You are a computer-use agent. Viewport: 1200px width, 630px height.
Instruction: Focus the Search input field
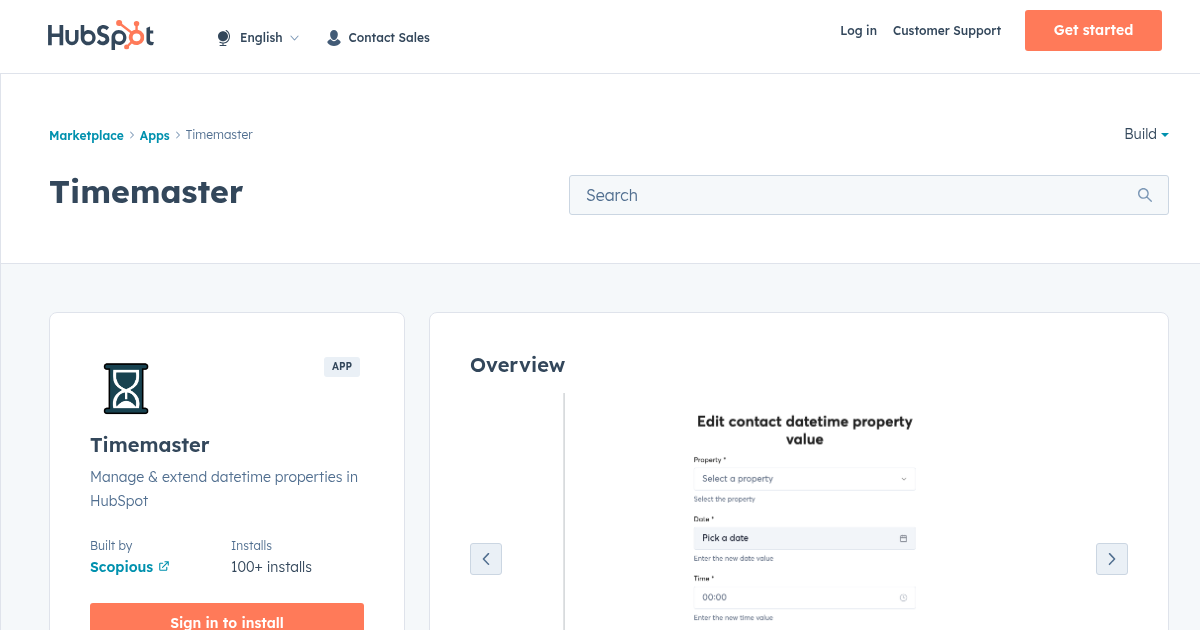[868, 195]
